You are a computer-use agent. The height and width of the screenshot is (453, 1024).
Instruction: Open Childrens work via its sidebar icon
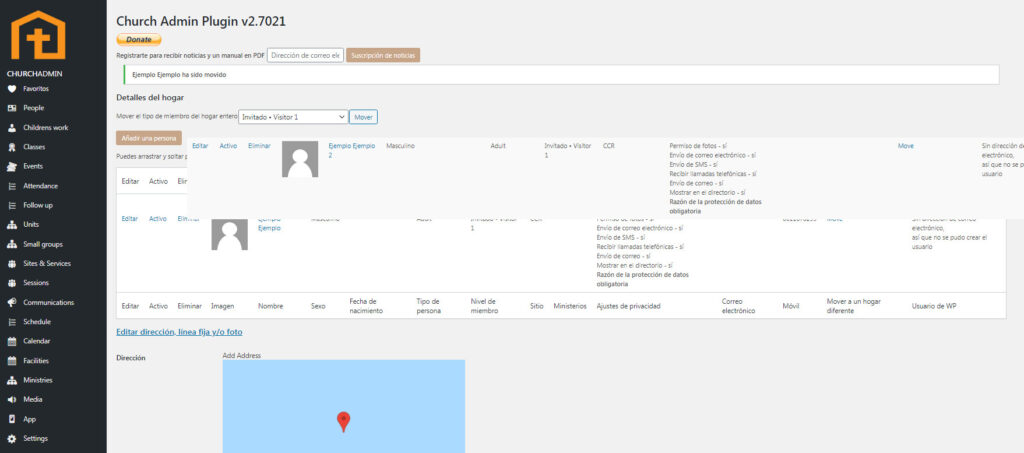click(x=12, y=127)
